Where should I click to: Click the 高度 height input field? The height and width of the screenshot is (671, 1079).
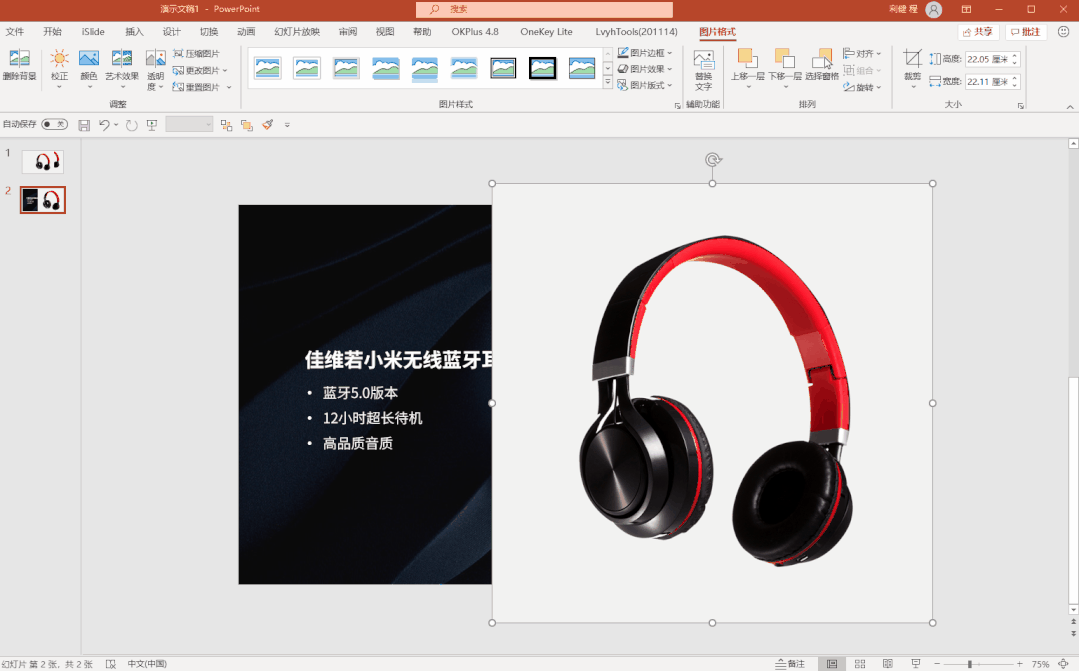[x=987, y=60]
